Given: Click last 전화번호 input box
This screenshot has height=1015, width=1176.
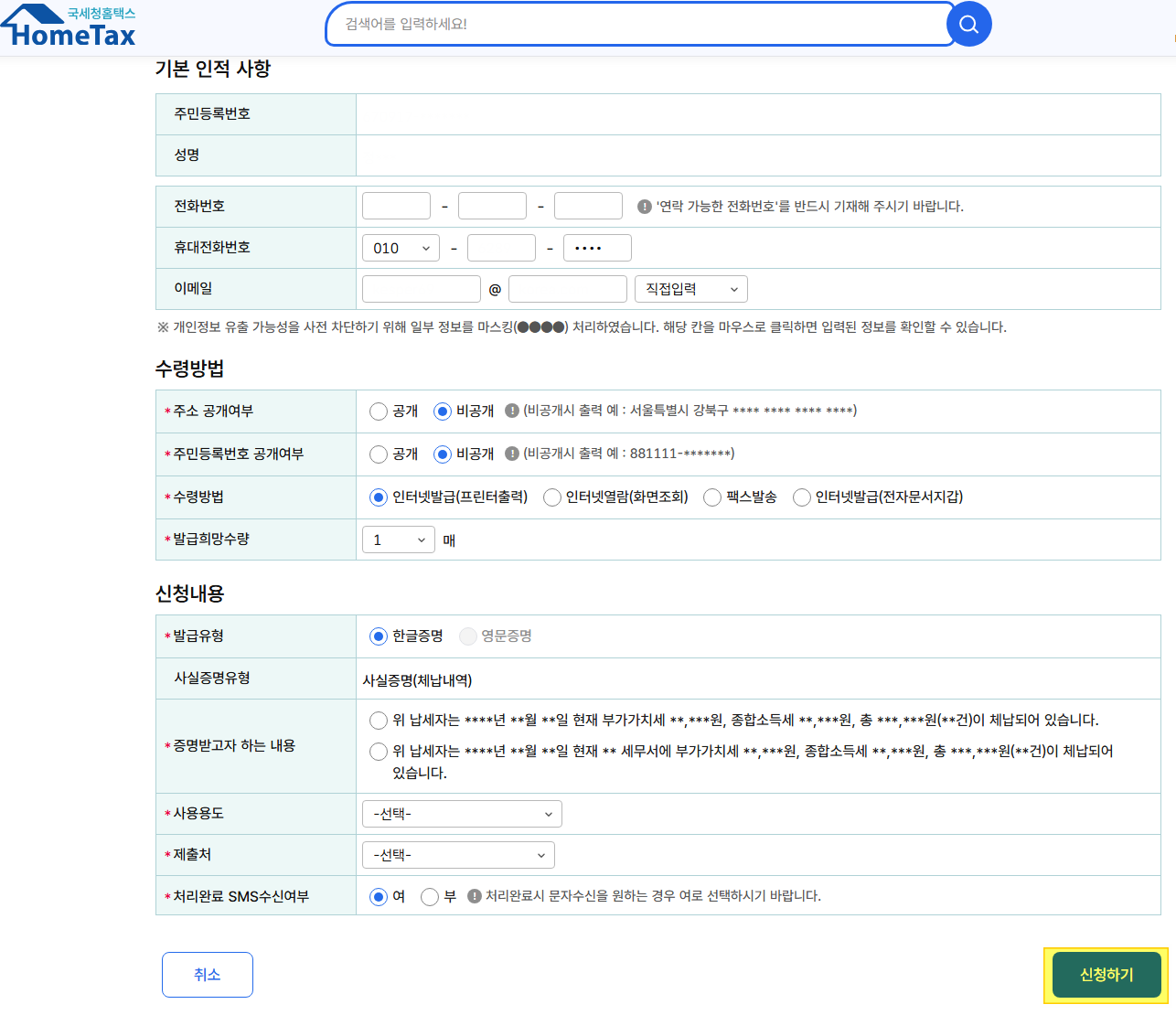Looking at the screenshot, I should coord(588,206).
